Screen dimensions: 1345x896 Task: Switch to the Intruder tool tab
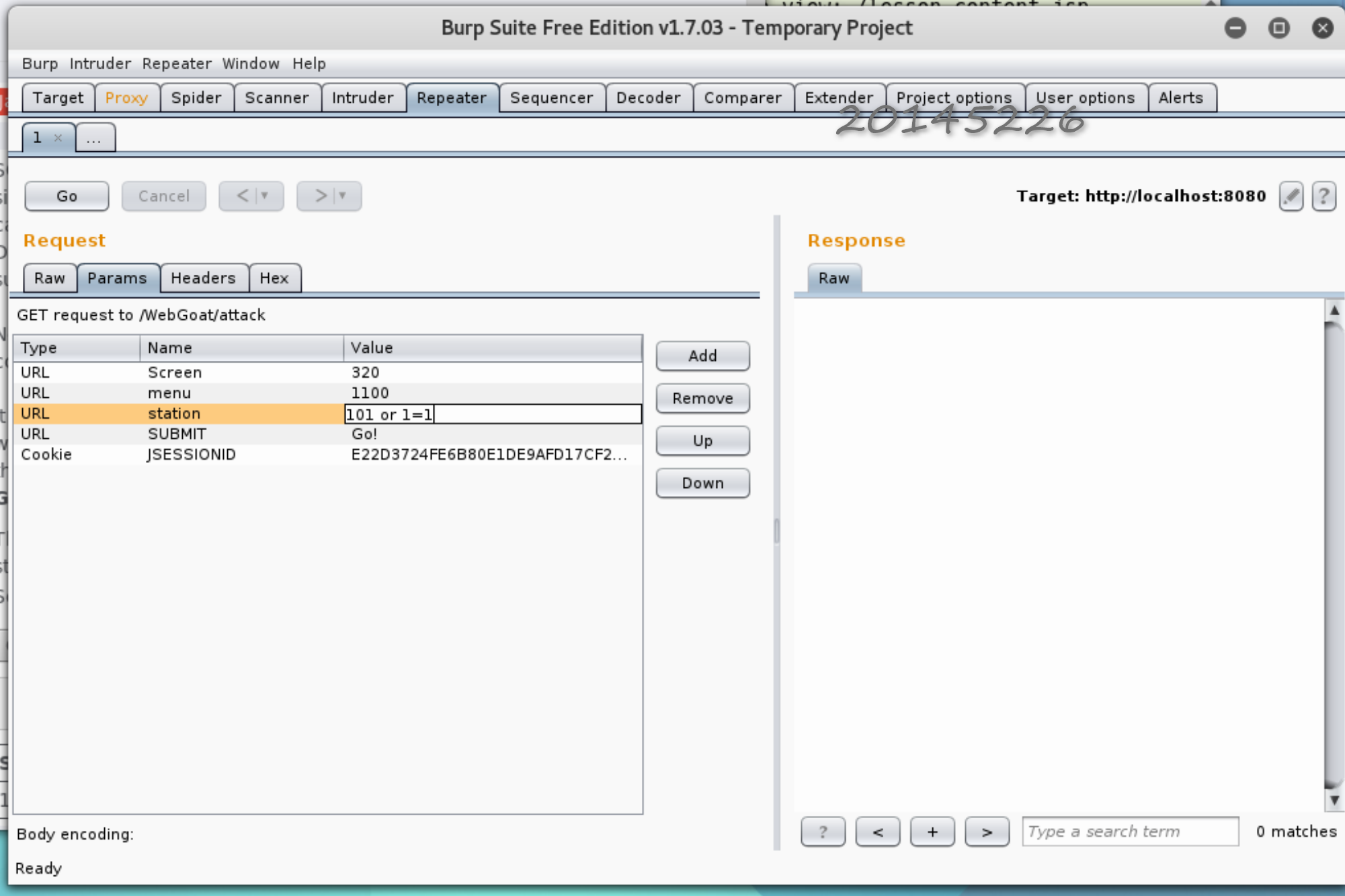click(x=363, y=97)
